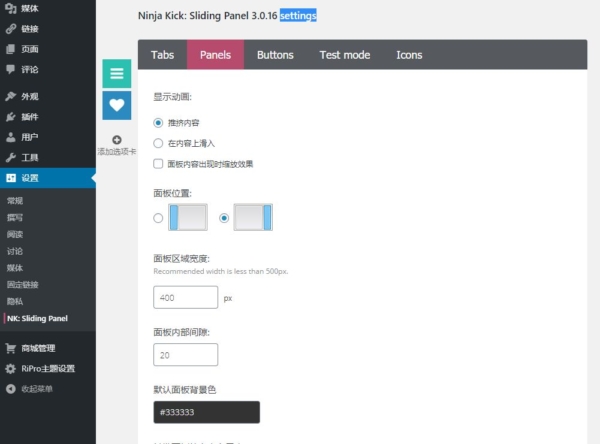This screenshot has width=600, height=444.
Task: Add a new tab with the plus icon
Action: (x=117, y=140)
